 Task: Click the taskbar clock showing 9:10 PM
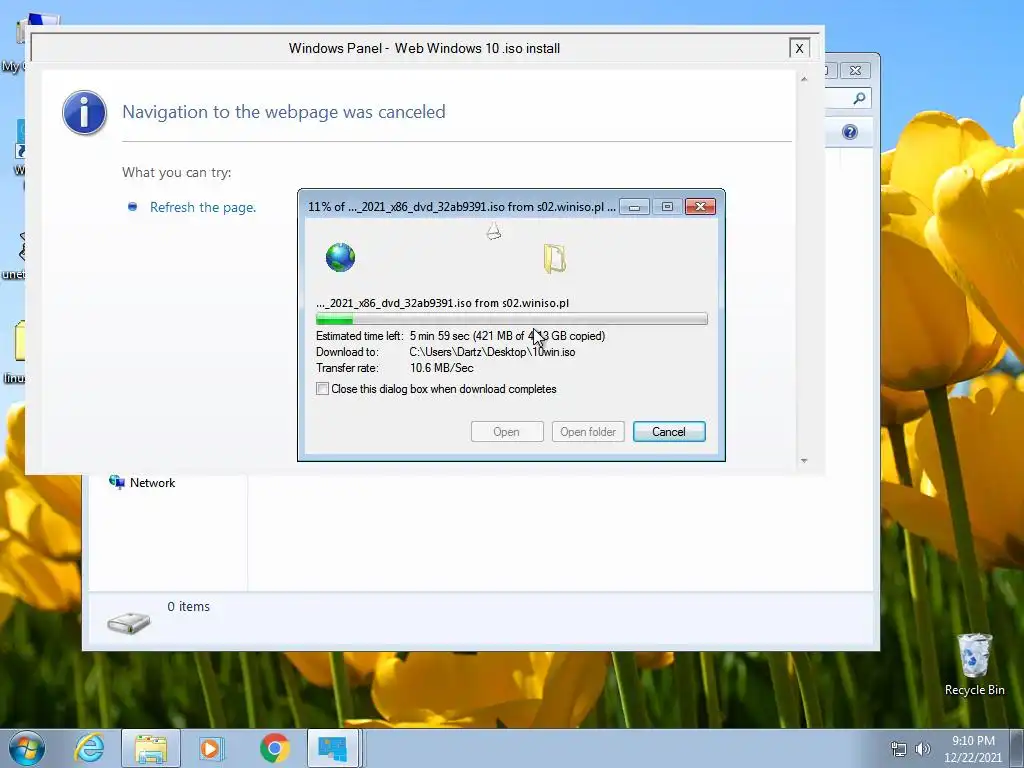pyautogui.click(x=972, y=749)
